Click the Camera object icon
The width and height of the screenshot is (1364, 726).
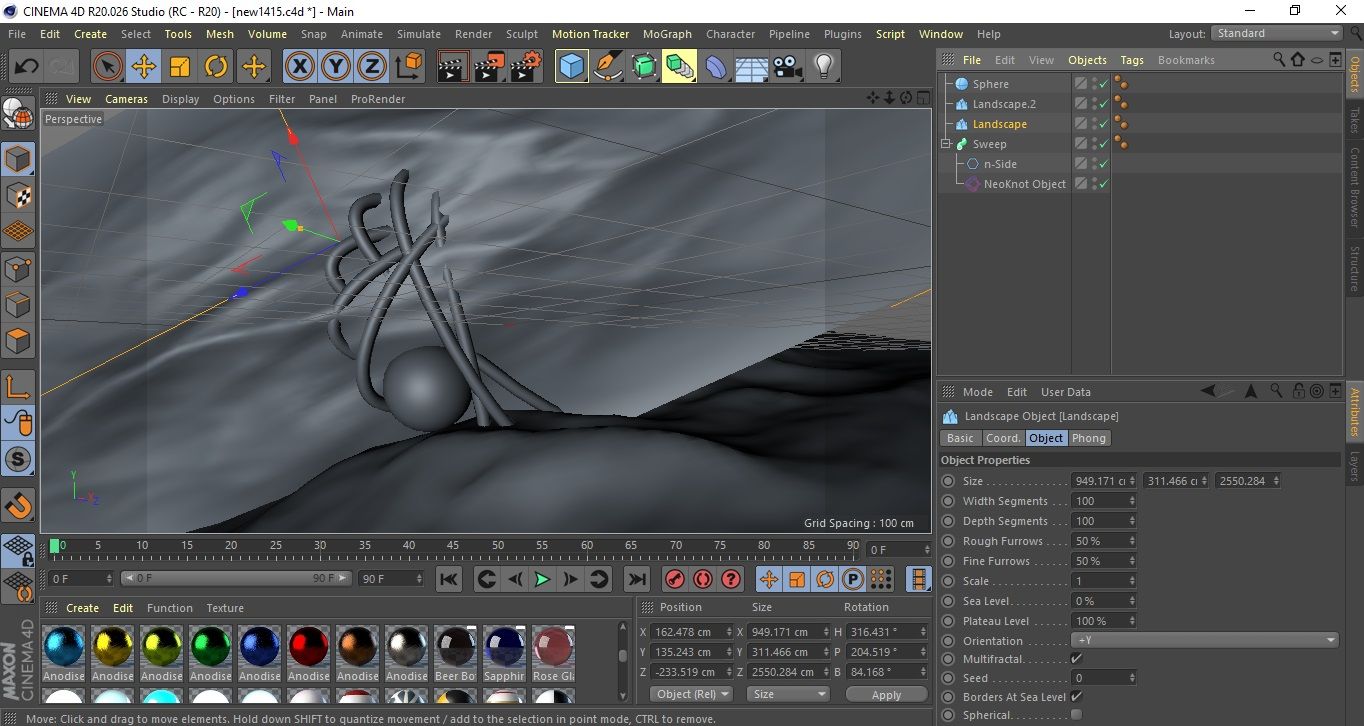pos(788,67)
